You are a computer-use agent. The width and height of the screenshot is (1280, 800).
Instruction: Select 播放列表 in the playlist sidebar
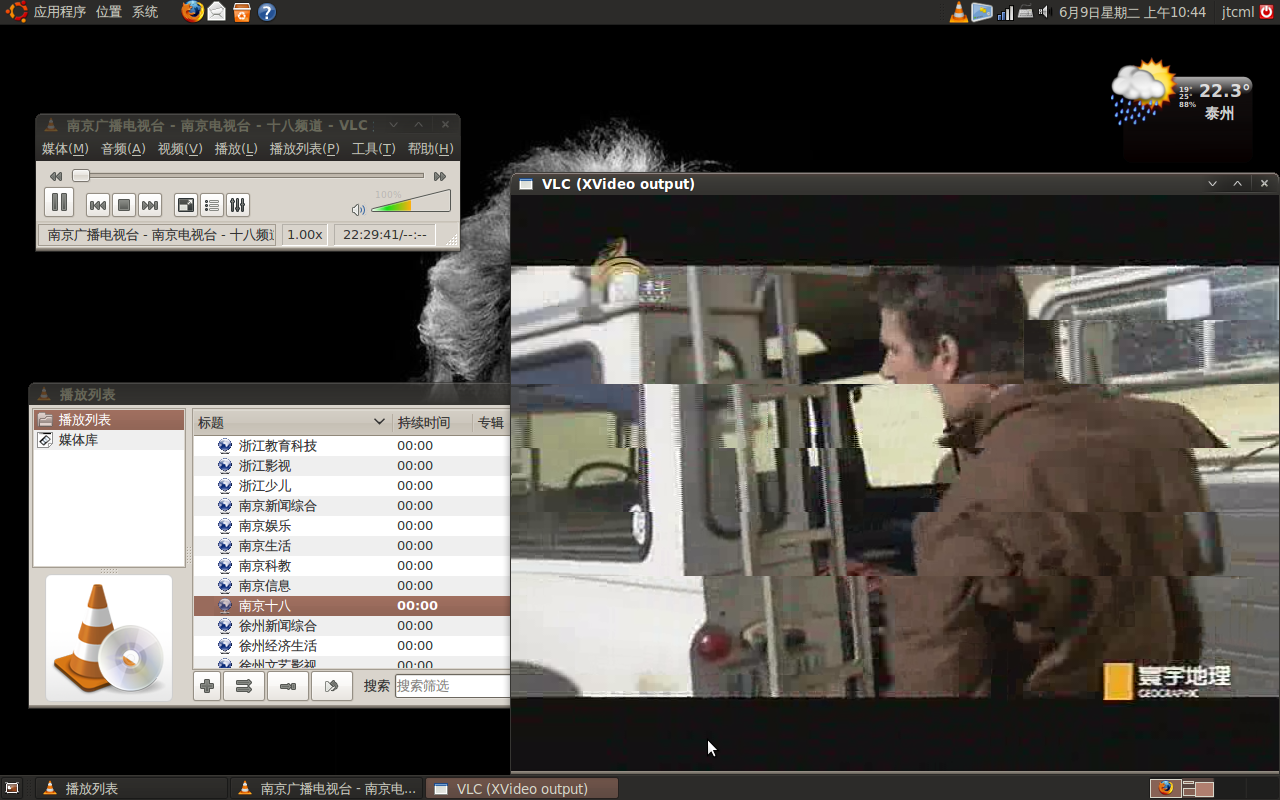click(x=108, y=420)
